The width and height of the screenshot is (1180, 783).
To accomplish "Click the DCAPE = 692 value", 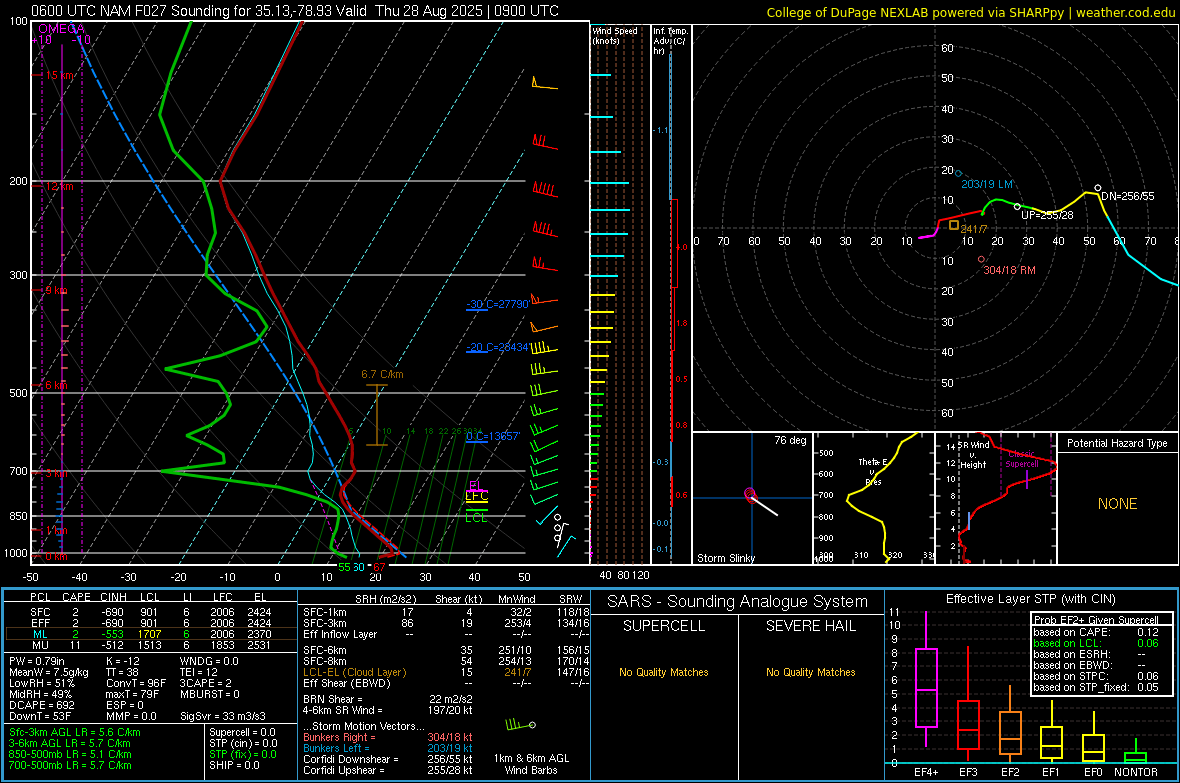I will (41, 705).
